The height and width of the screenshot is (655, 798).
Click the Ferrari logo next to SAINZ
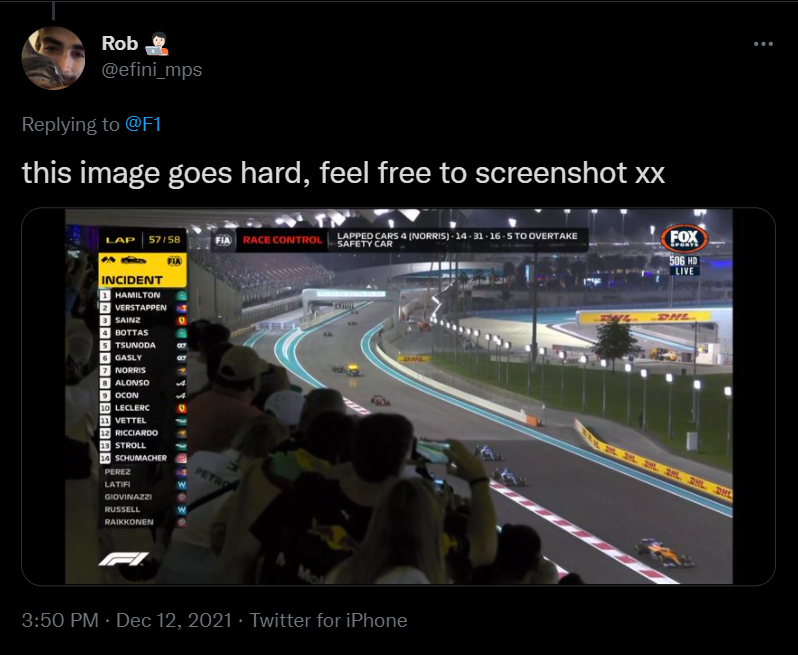pos(181,321)
